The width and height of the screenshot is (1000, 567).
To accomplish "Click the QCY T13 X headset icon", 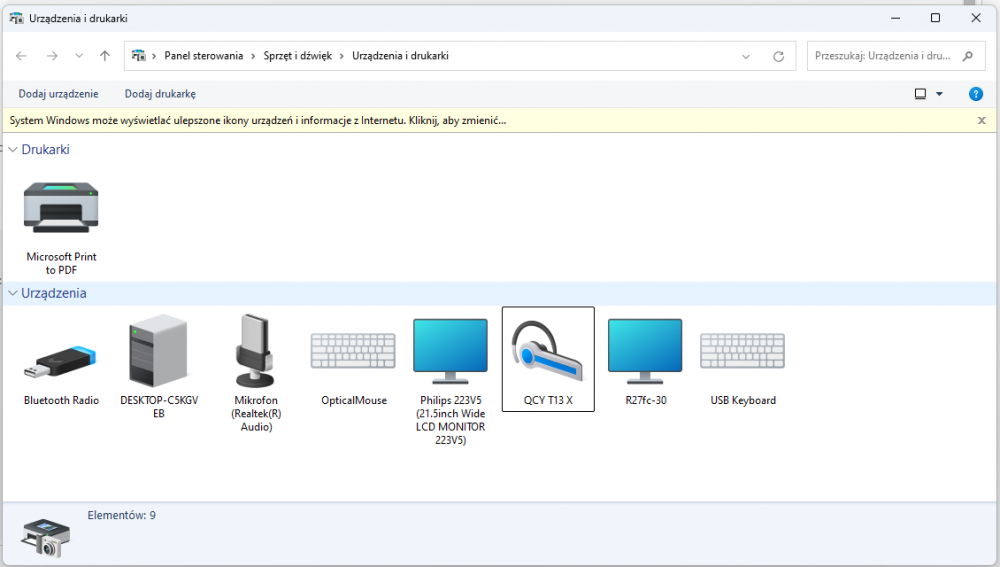I will pyautogui.click(x=548, y=352).
